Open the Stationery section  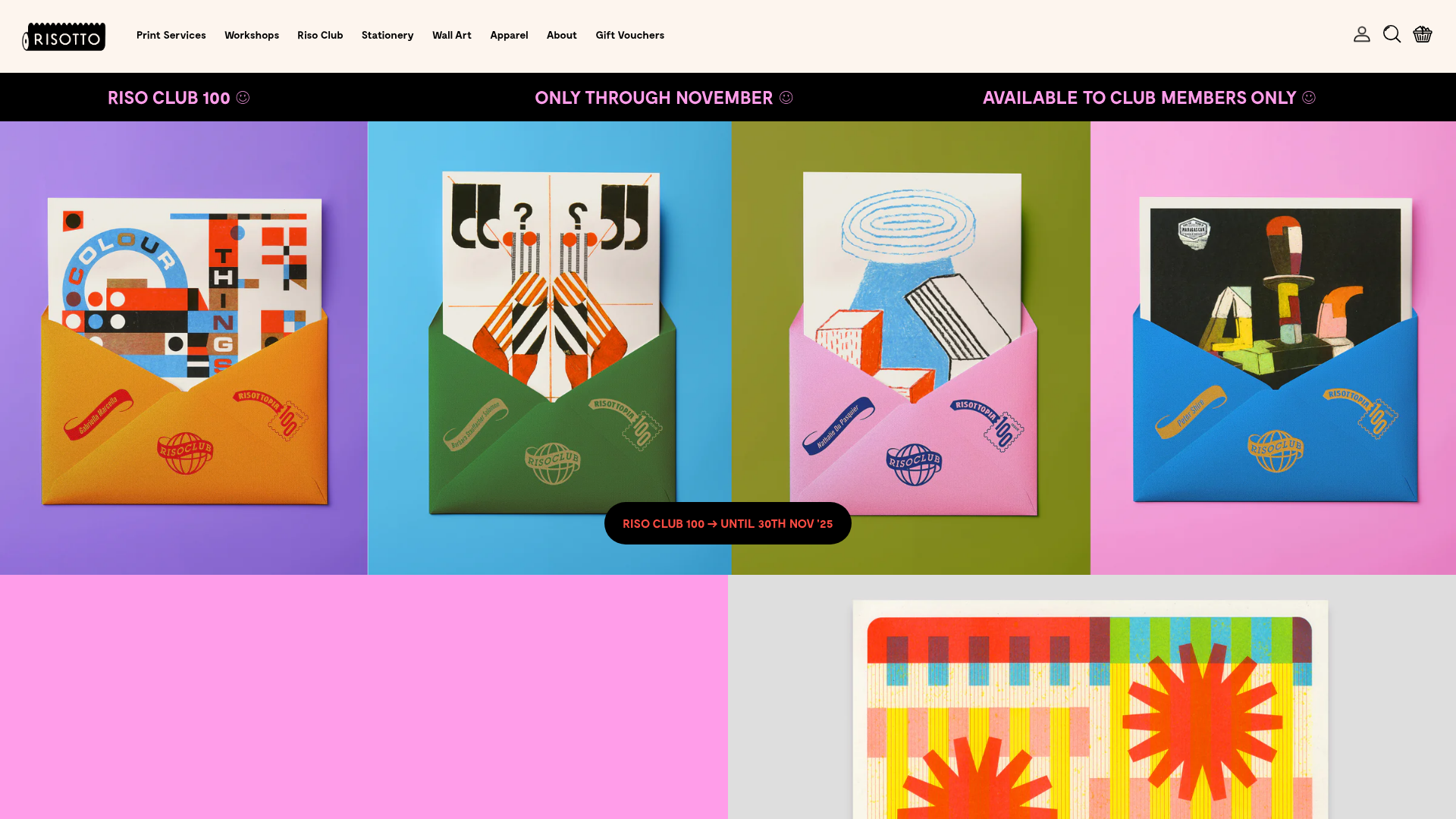tap(388, 35)
